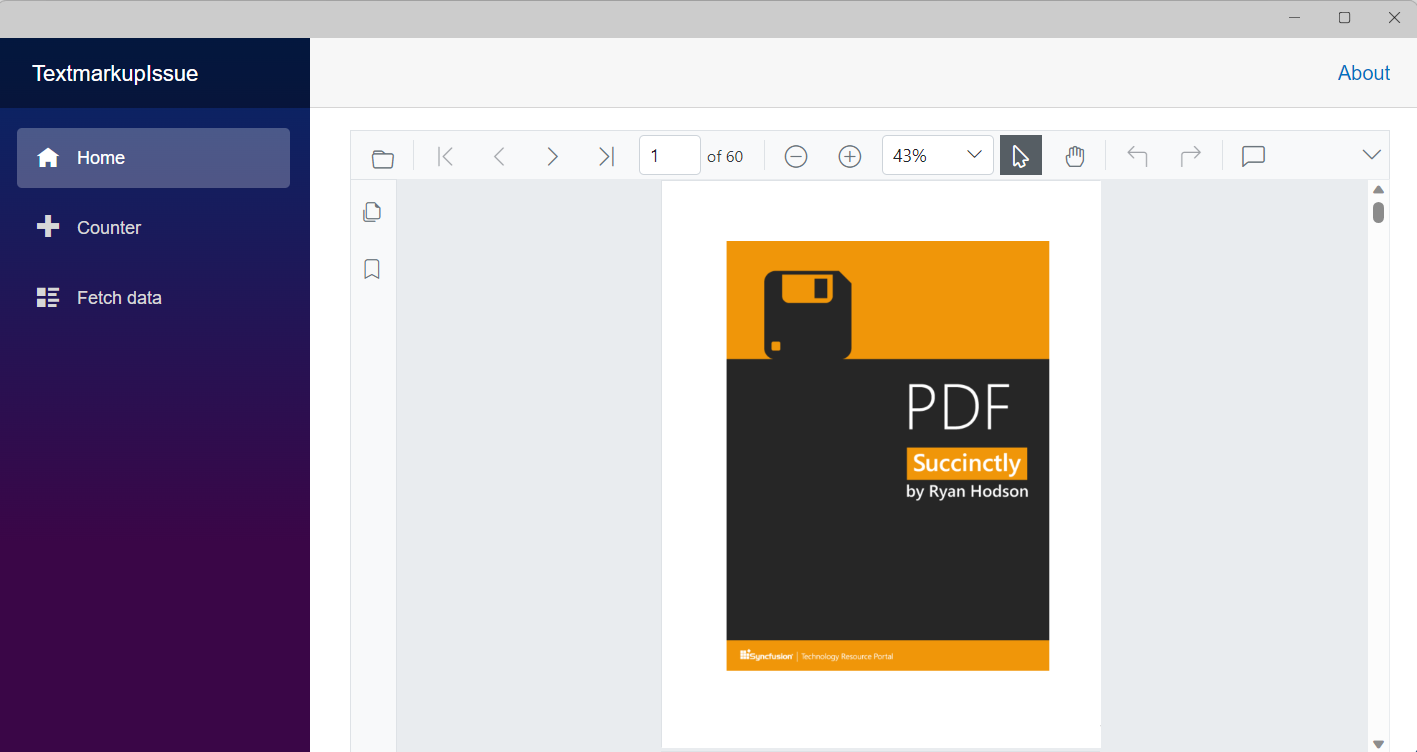Open the comment annotation tool

(1253, 156)
